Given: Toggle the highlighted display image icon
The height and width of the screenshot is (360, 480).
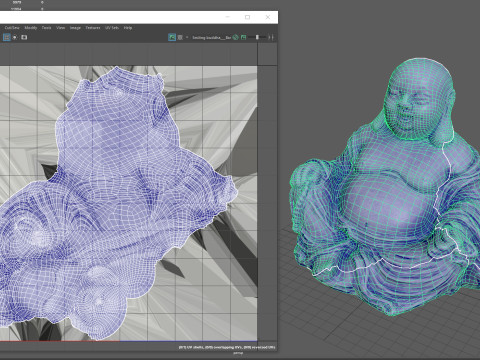Looking at the screenshot, I should click(x=172, y=37).
